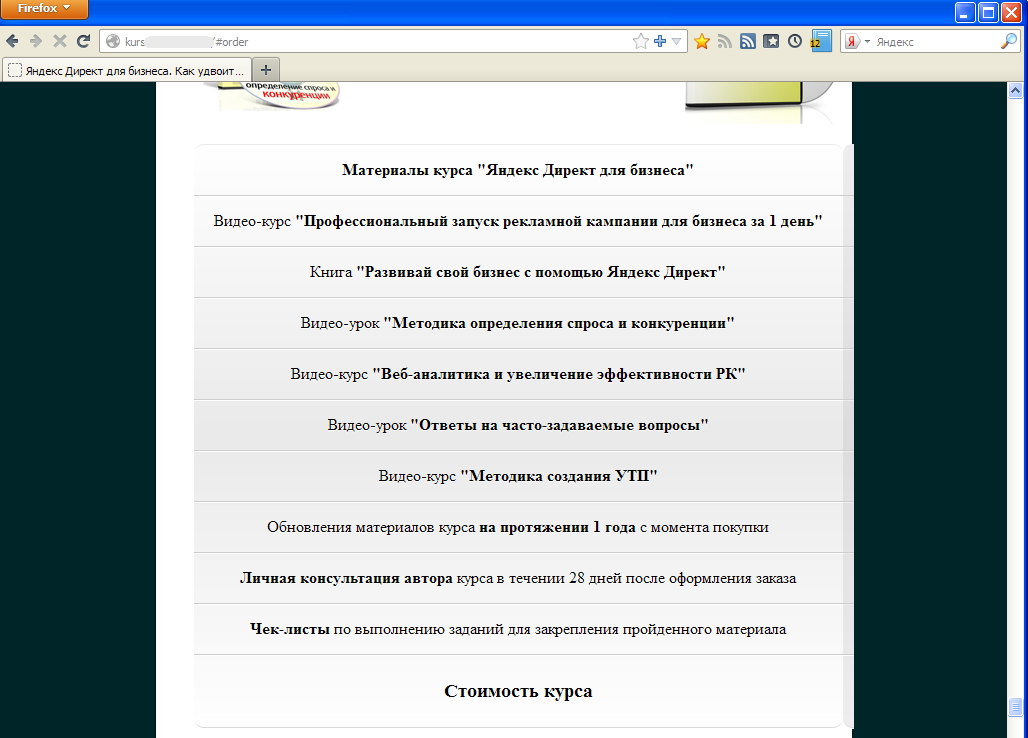Stop page loading with the X icon
This screenshot has height=738, width=1028.
[60, 41]
